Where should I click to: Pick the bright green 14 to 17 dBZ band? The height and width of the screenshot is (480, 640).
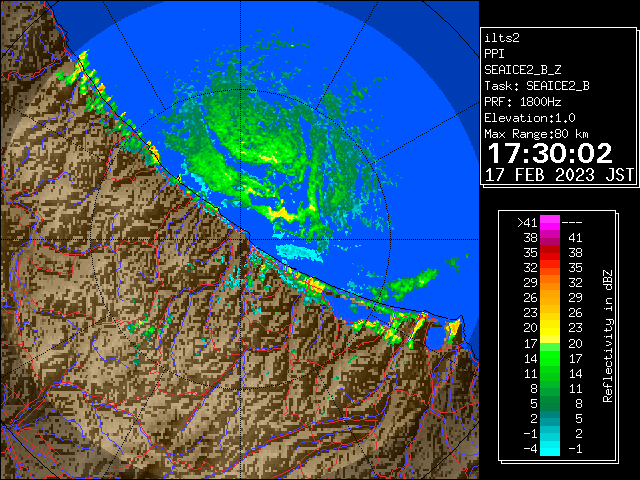click(x=550, y=358)
